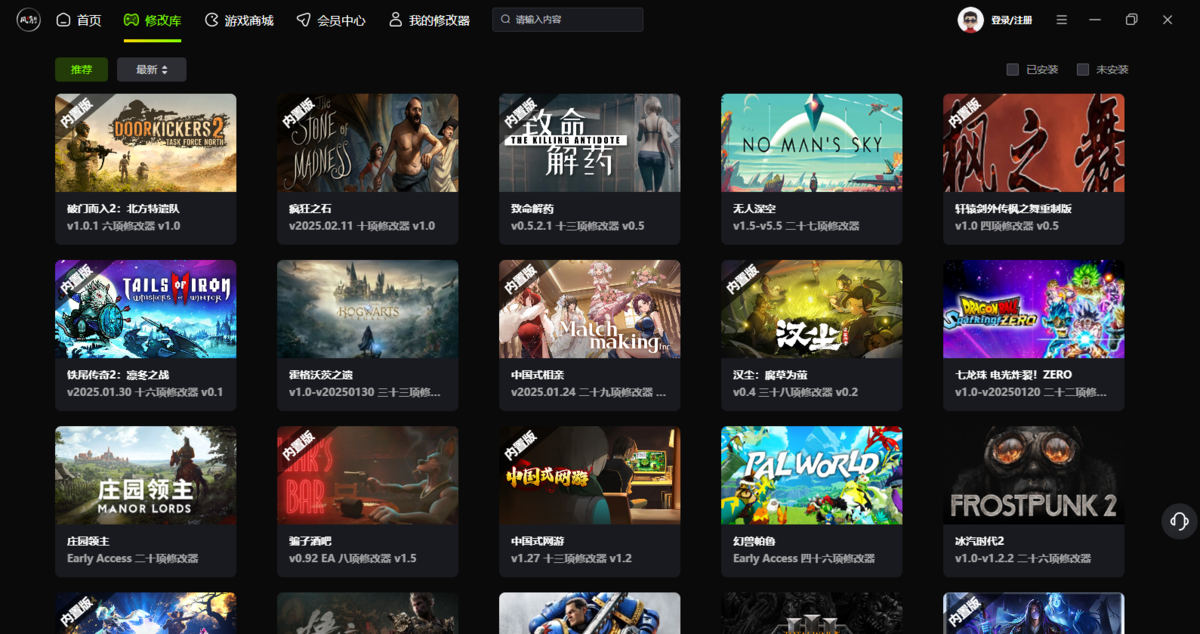Focus the 请输入内容 search field

pos(567,20)
